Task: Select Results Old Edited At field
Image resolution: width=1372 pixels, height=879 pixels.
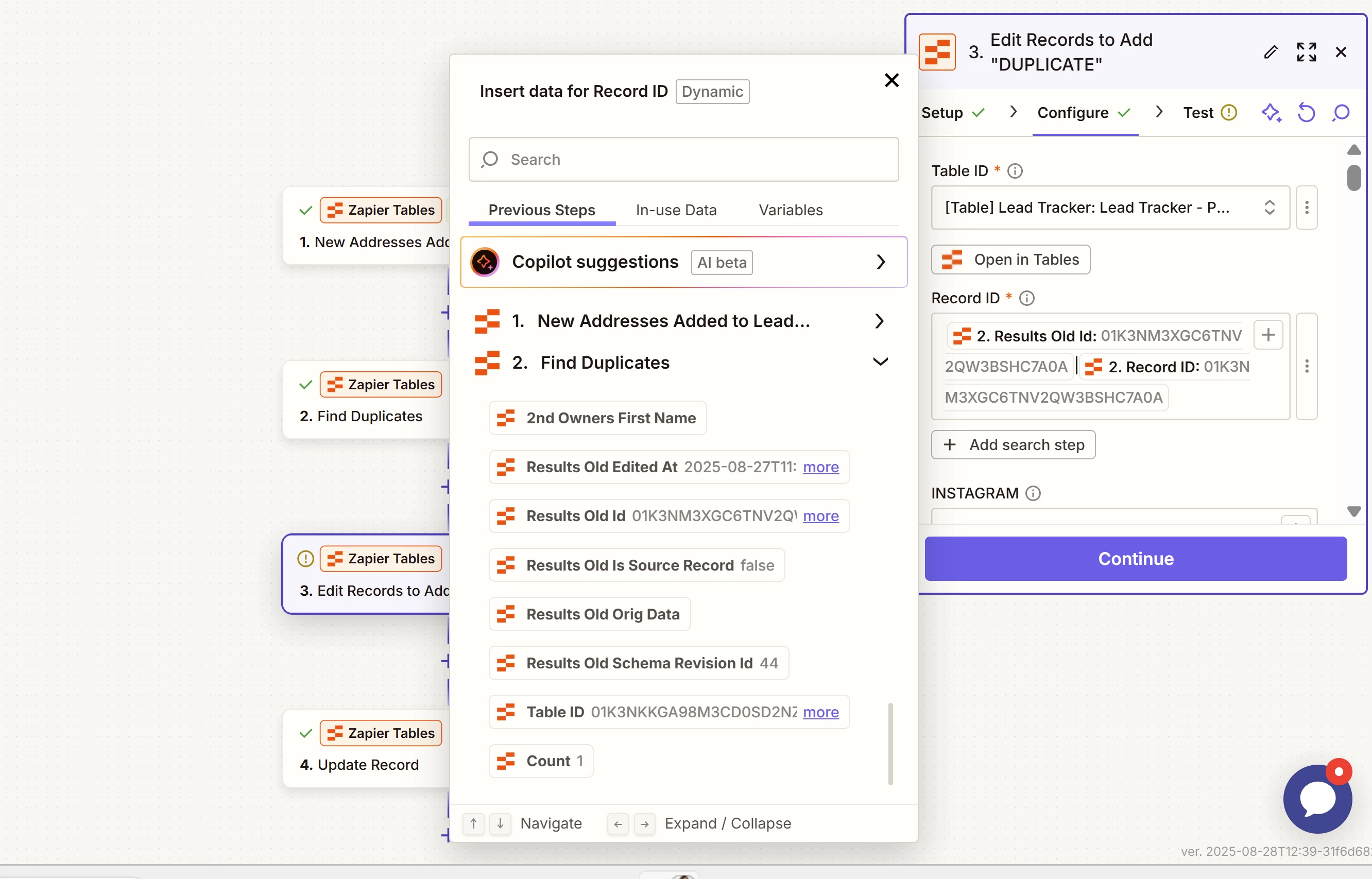Action: pyautogui.click(x=669, y=467)
